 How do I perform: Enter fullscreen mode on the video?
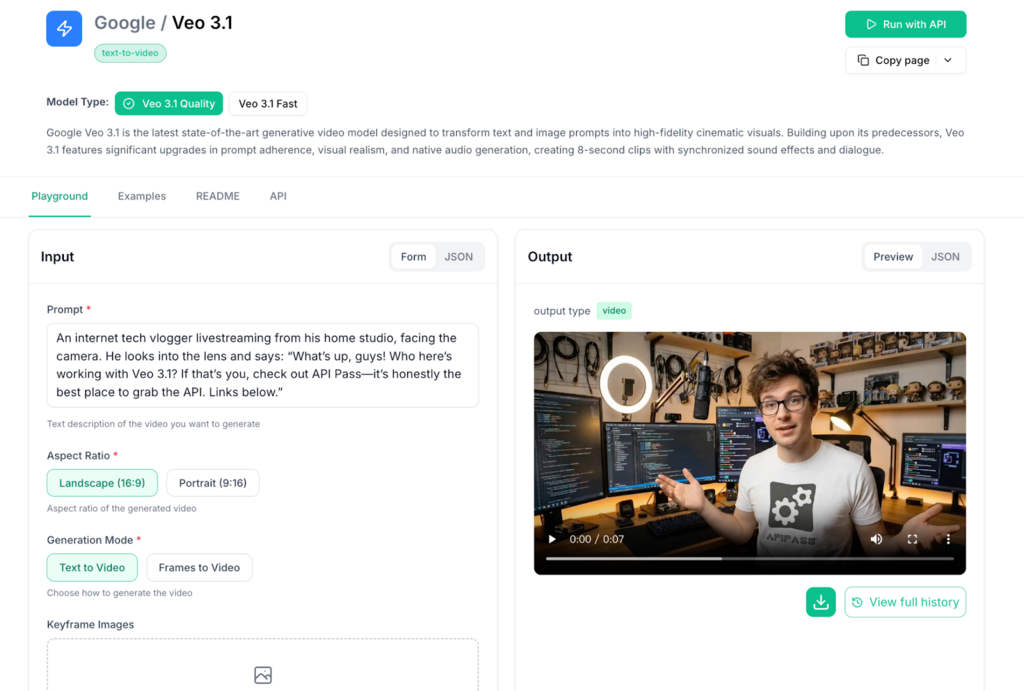pos(912,539)
